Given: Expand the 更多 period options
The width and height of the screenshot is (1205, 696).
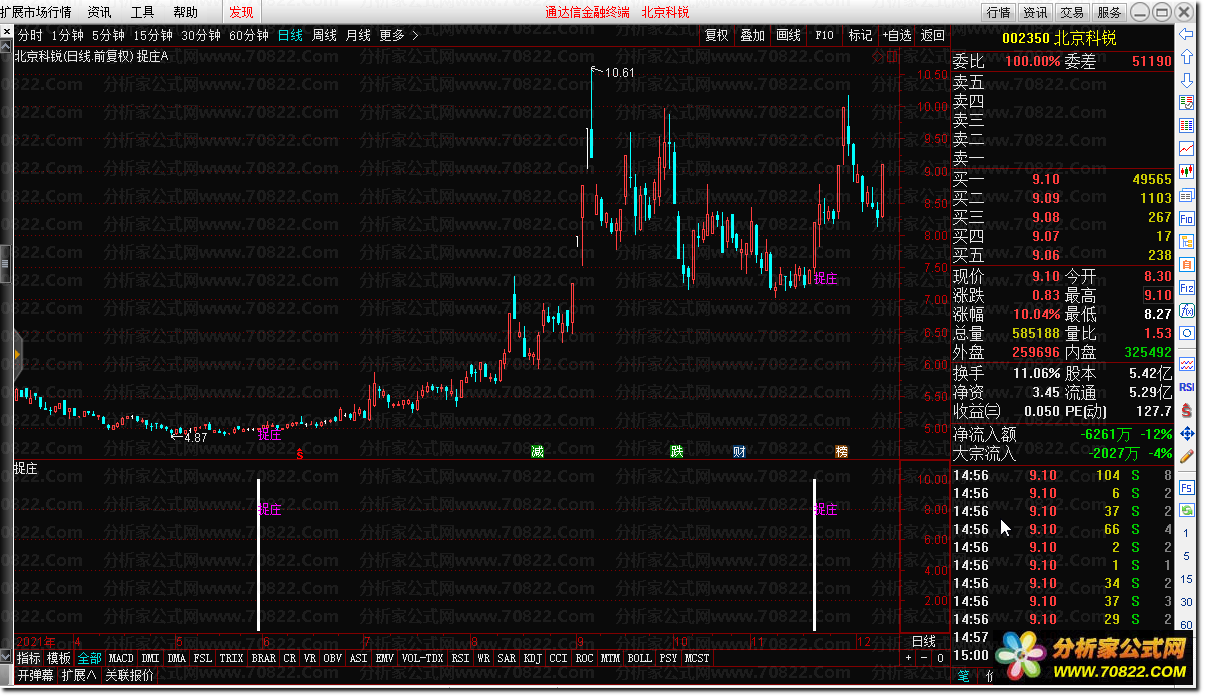Looking at the screenshot, I should pyautogui.click(x=398, y=35).
